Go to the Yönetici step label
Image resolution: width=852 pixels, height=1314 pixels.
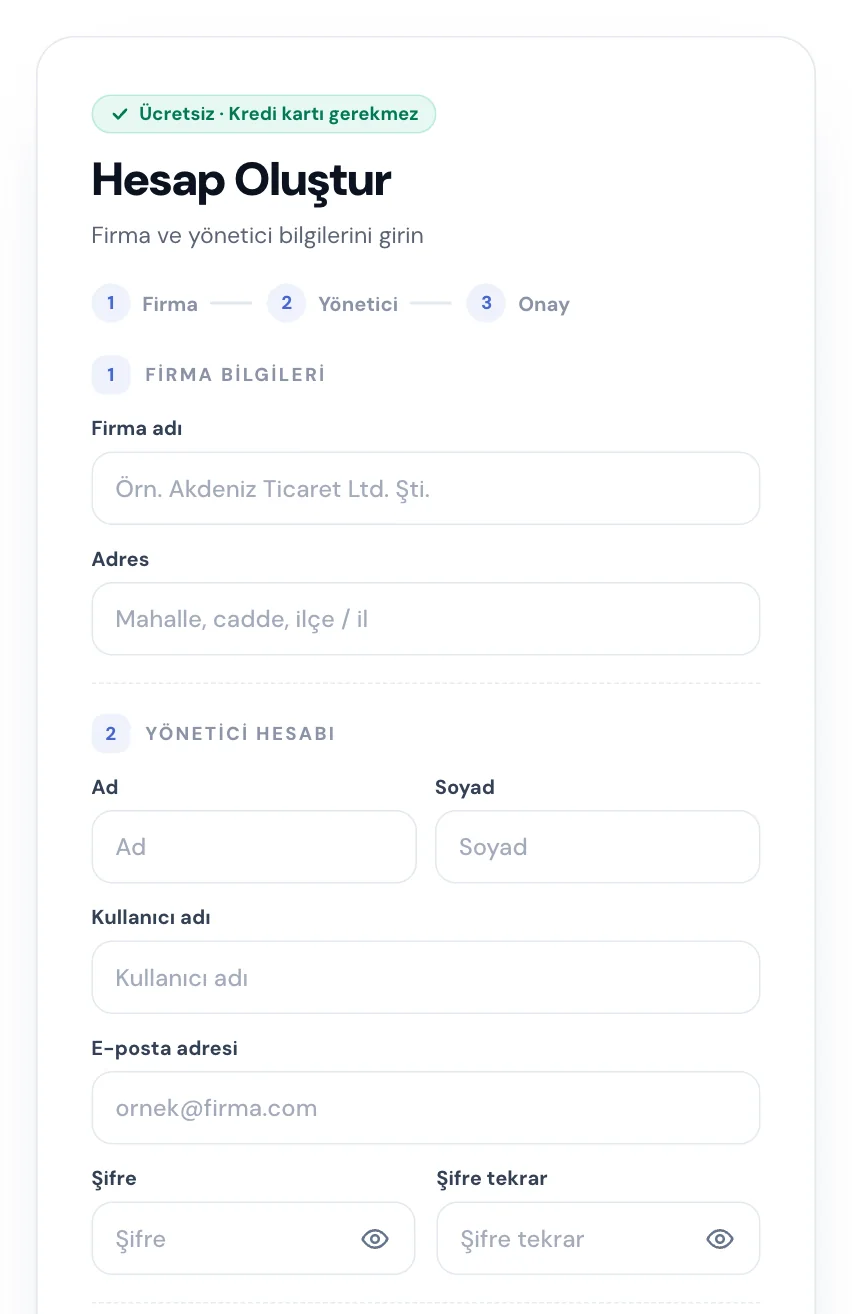click(358, 304)
